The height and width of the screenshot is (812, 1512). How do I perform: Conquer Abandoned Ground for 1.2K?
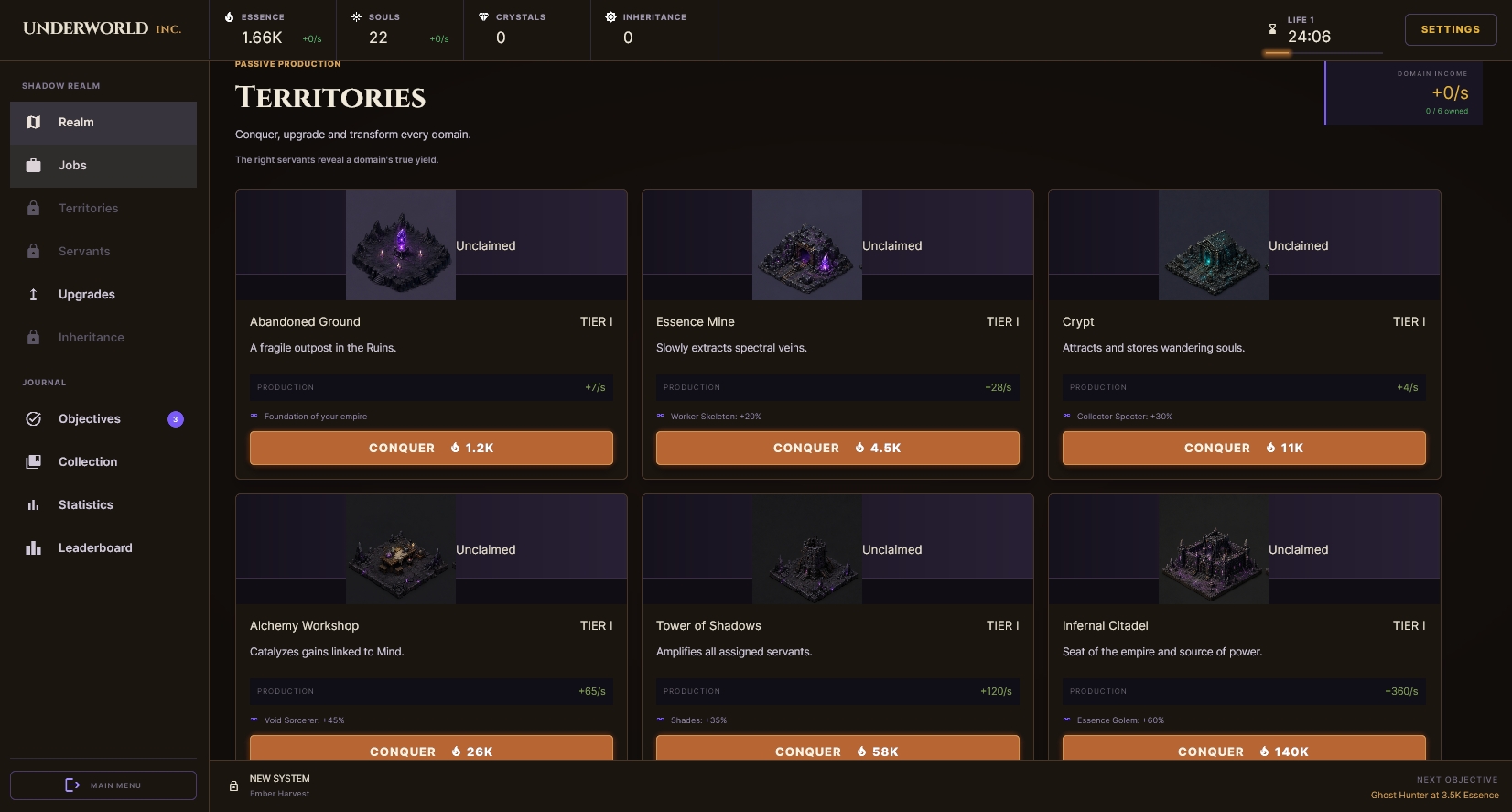431,449
